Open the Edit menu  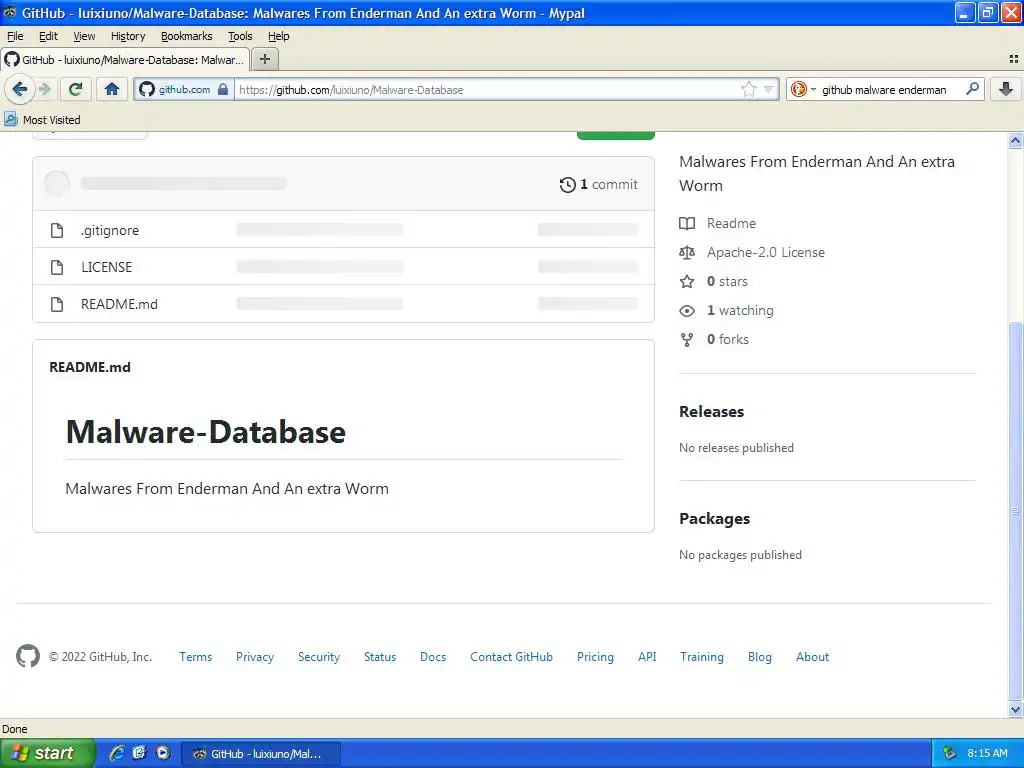pos(48,36)
